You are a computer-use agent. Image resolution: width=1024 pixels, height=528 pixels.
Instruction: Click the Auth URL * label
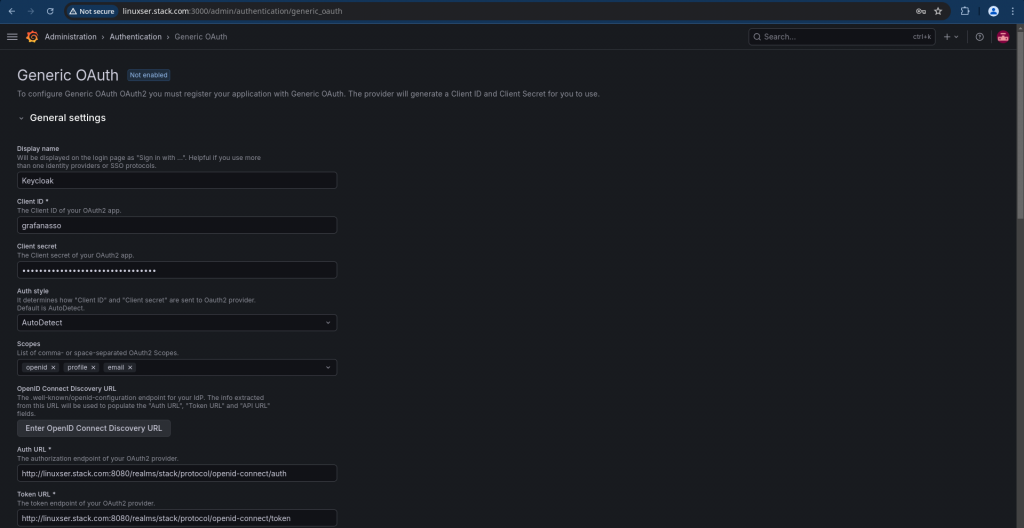click(34, 449)
